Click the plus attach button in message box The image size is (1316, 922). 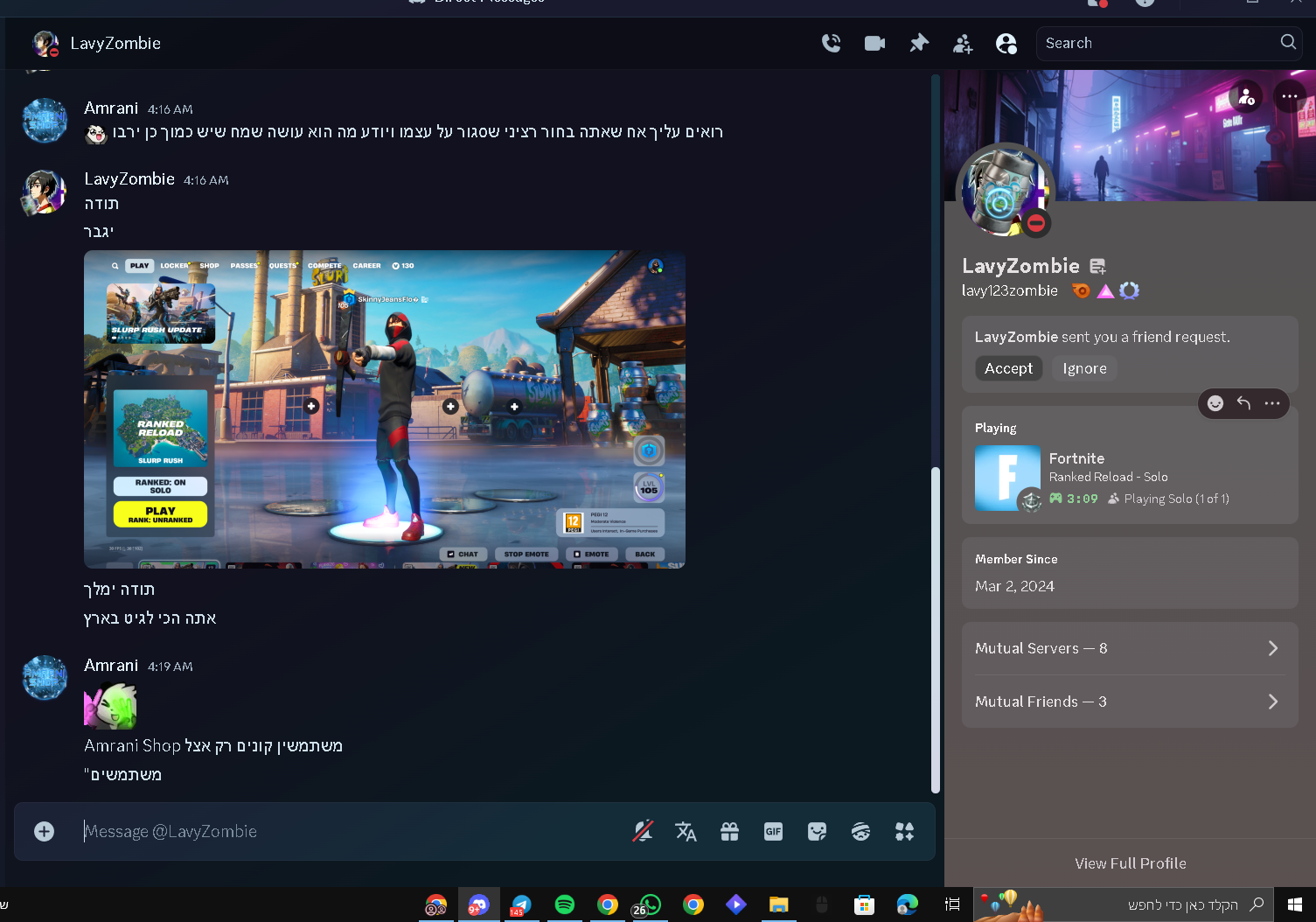(x=44, y=831)
